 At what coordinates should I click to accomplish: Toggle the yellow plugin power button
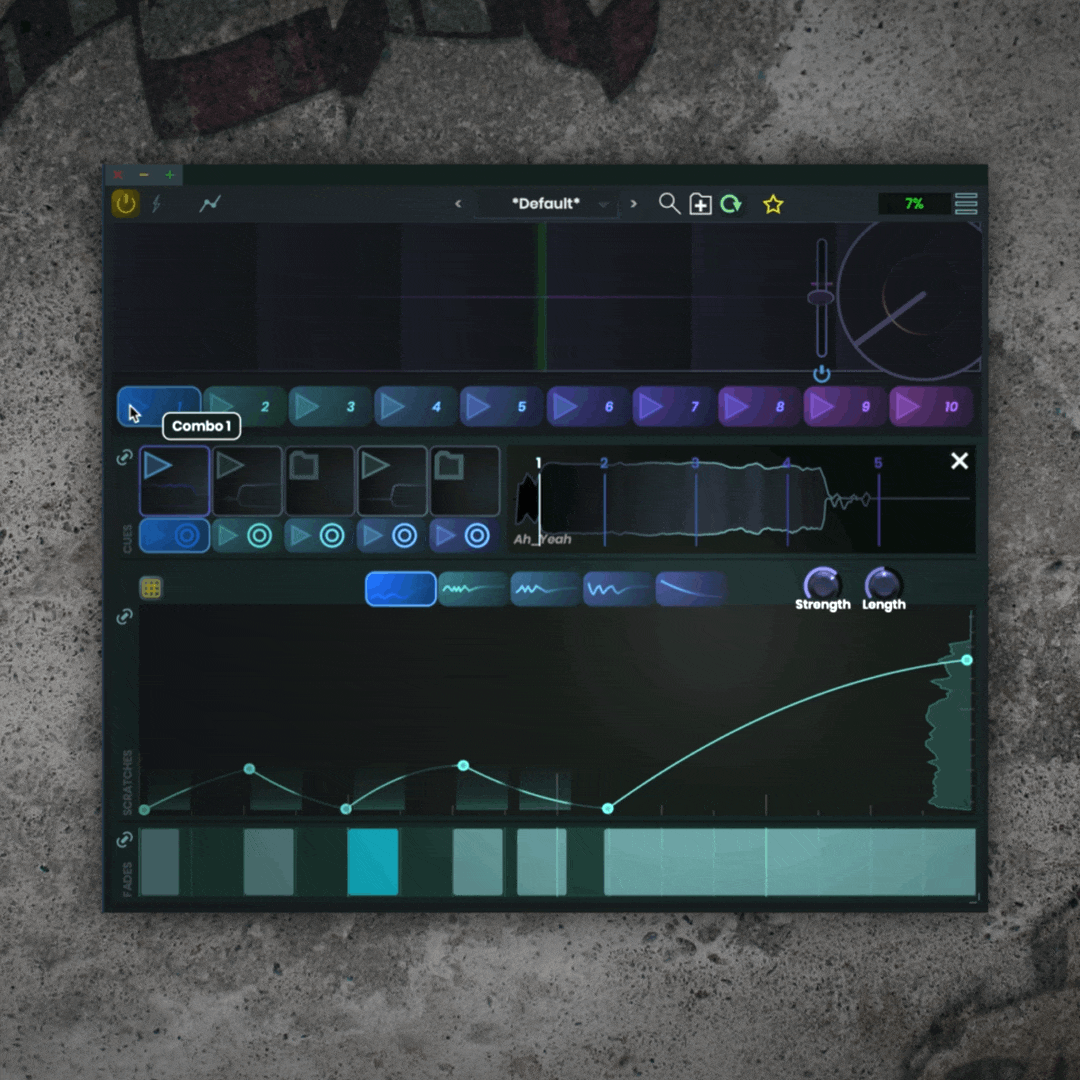tap(125, 204)
